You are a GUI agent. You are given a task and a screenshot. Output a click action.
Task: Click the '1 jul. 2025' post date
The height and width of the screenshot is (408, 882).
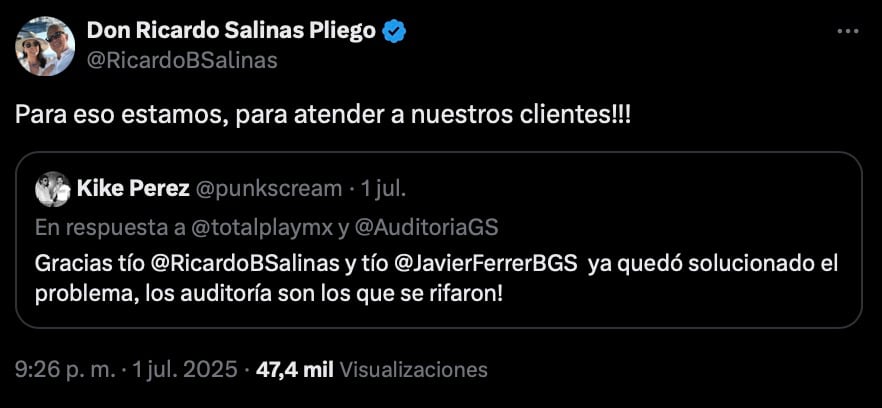(x=183, y=369)
